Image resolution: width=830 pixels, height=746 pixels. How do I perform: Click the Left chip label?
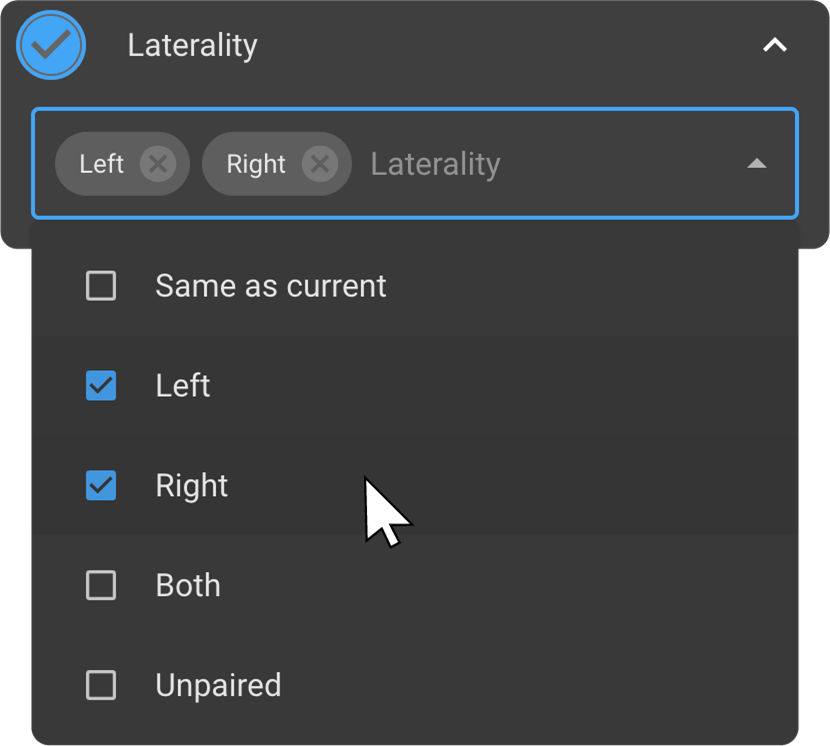click(x=101, y=163)
